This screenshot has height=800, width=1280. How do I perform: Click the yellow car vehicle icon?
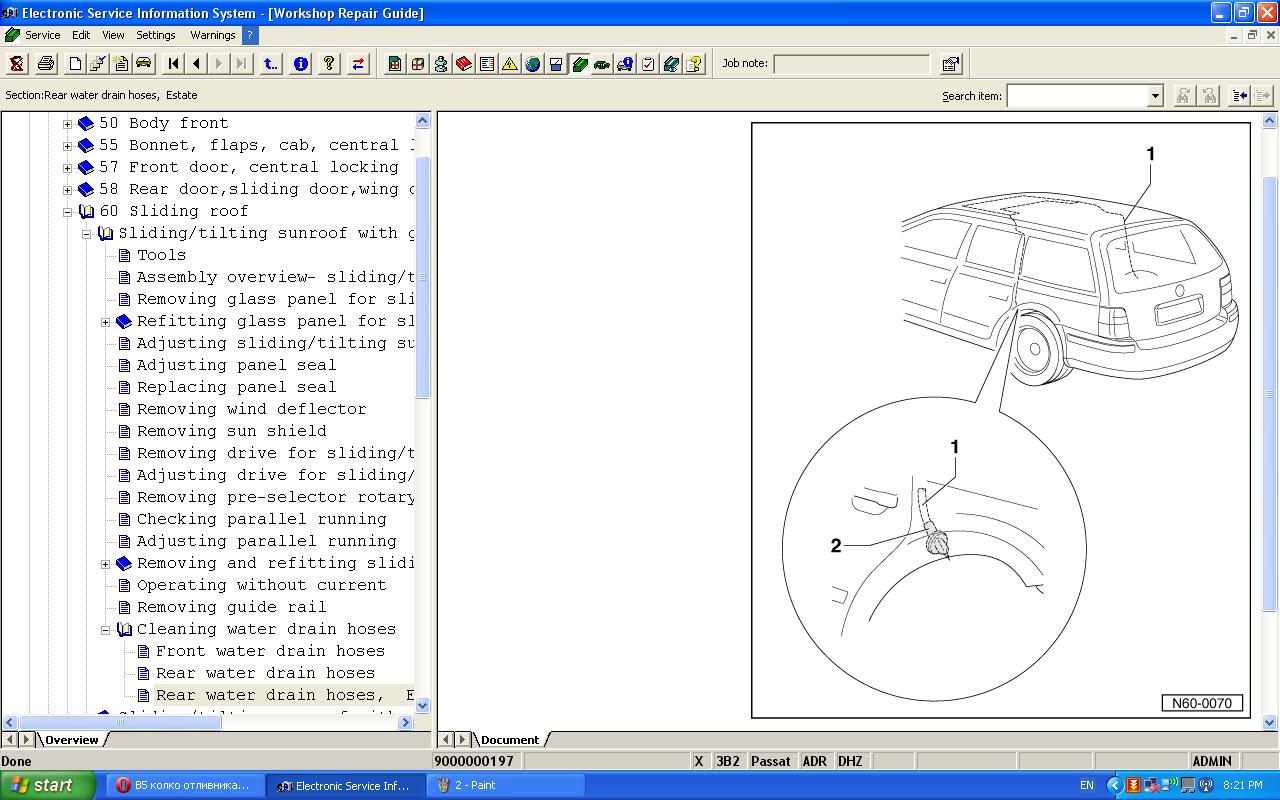pyautogui.click(x=144, y=64)
